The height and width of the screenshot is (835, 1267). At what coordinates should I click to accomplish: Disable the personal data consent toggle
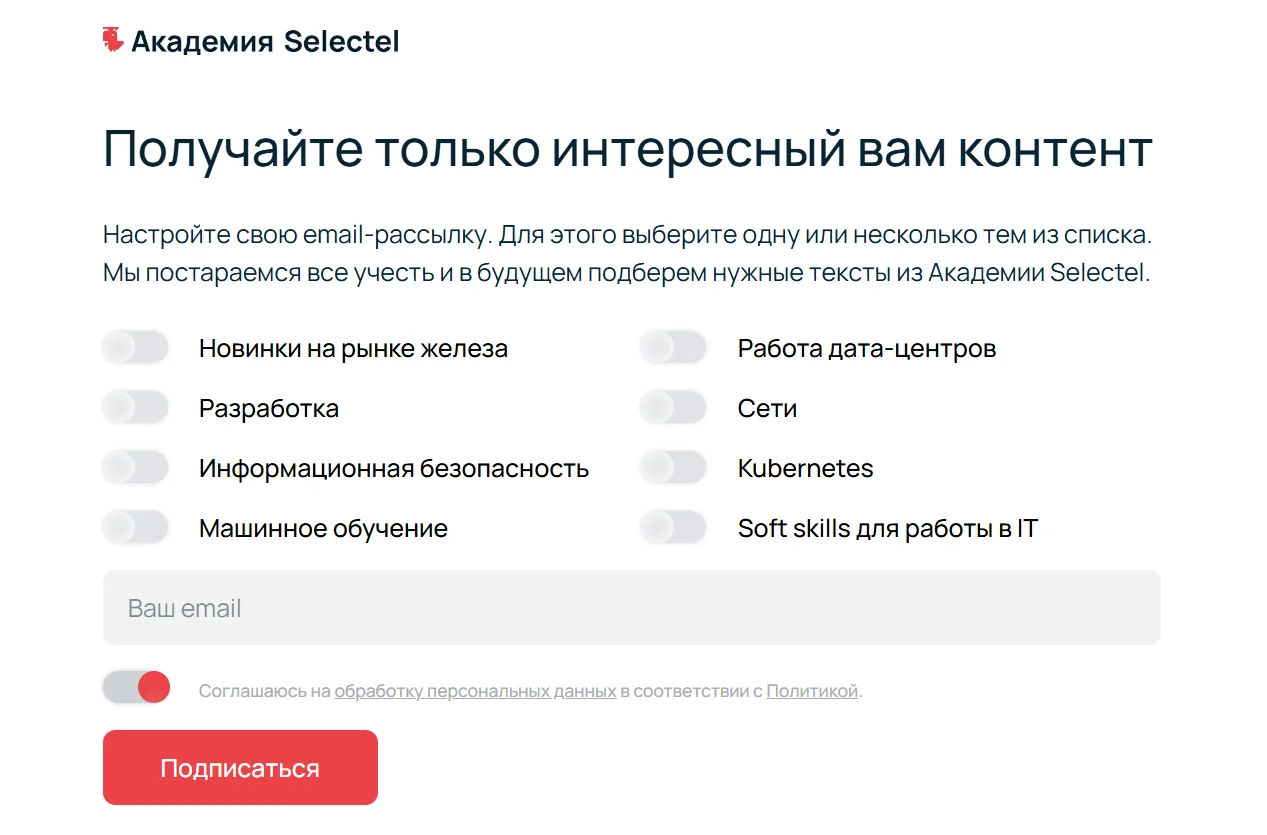(x=136, y=687)
